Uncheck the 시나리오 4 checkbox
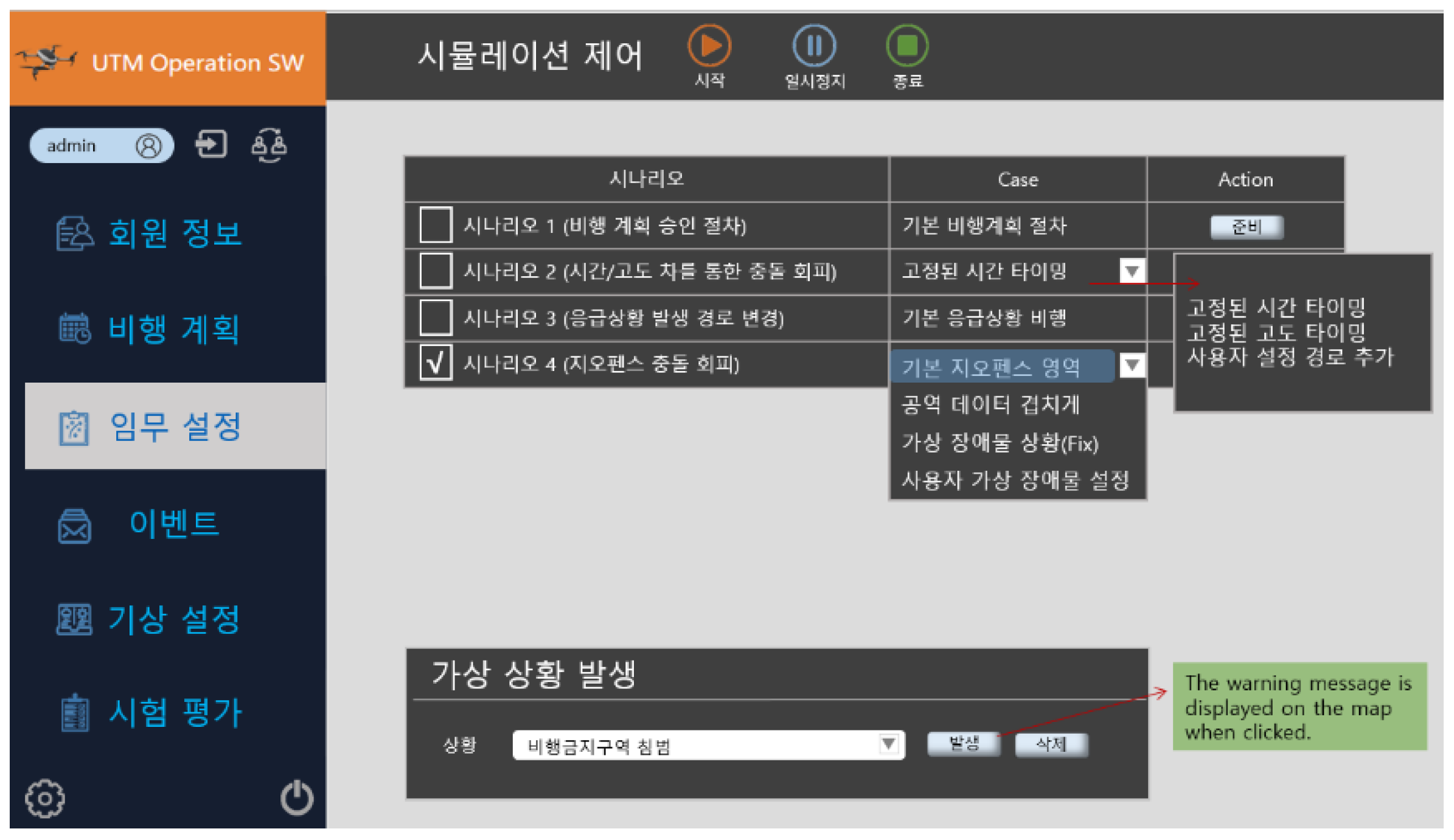The width and height of the screenshot is (1454, 840). (x=436, y=363)
